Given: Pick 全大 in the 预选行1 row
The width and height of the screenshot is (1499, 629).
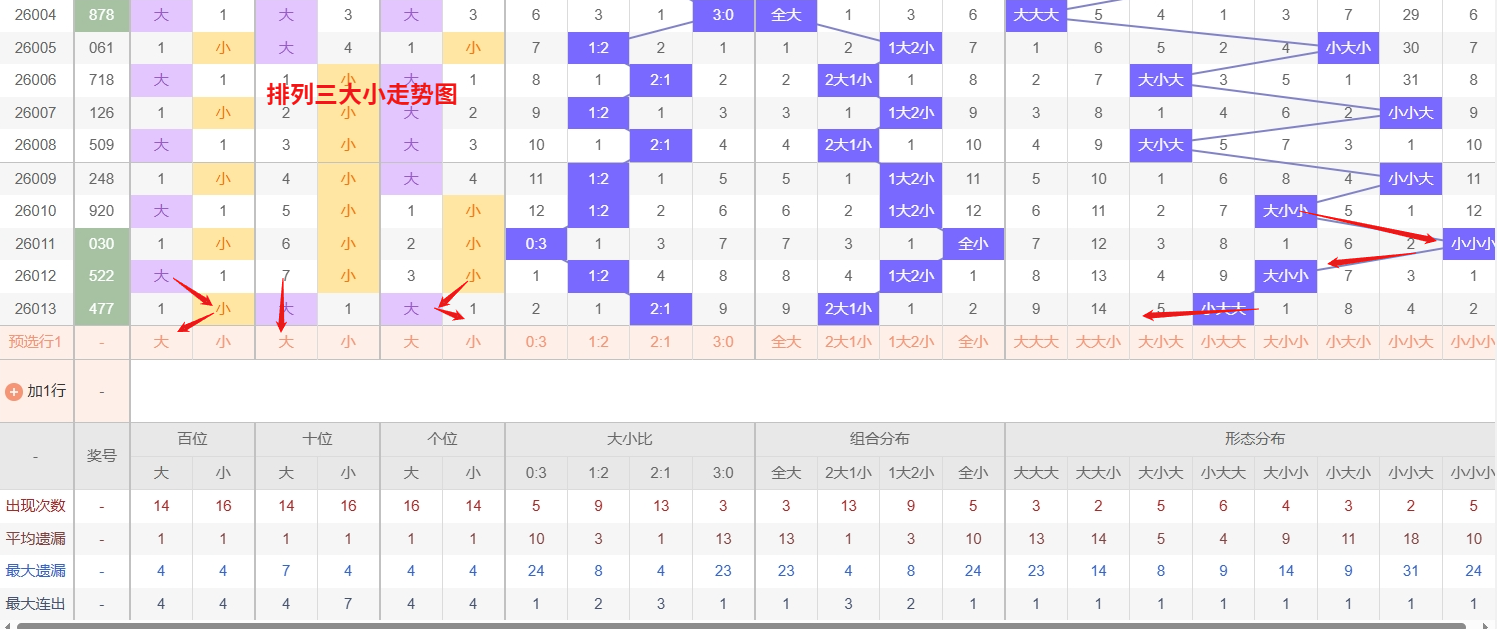Looking at the screenshot, I should [x=786, y=342].
